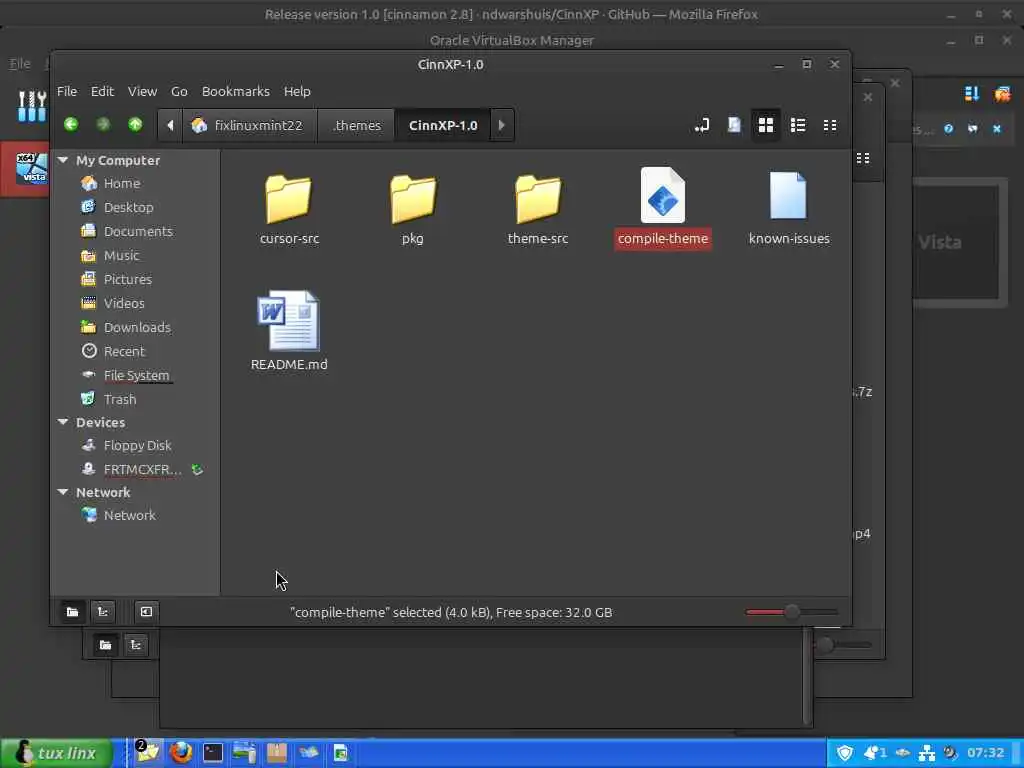
Task: Click CinnXP-1.0 breadcrumb button
Action: point(443,125)
